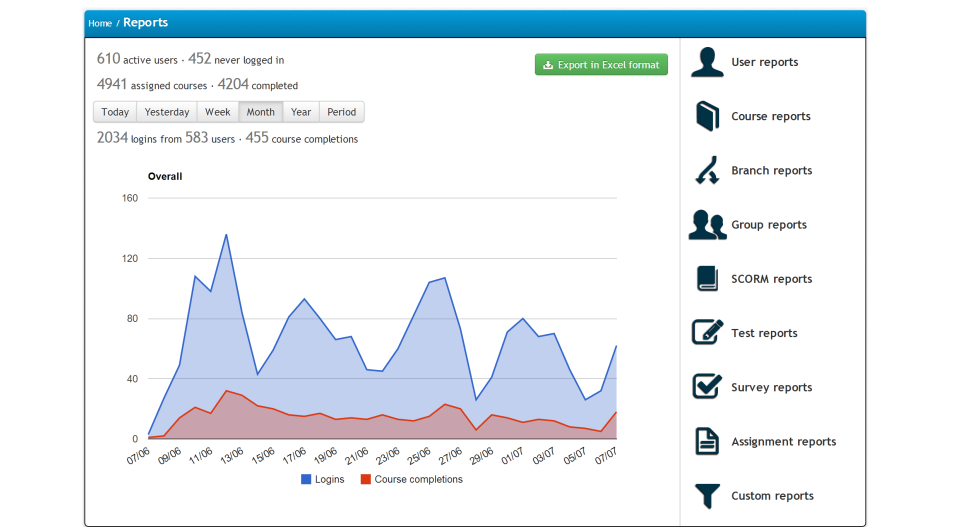Click the 583 users statistic
Screen dimensions: 960x530
tap(210, 138)
